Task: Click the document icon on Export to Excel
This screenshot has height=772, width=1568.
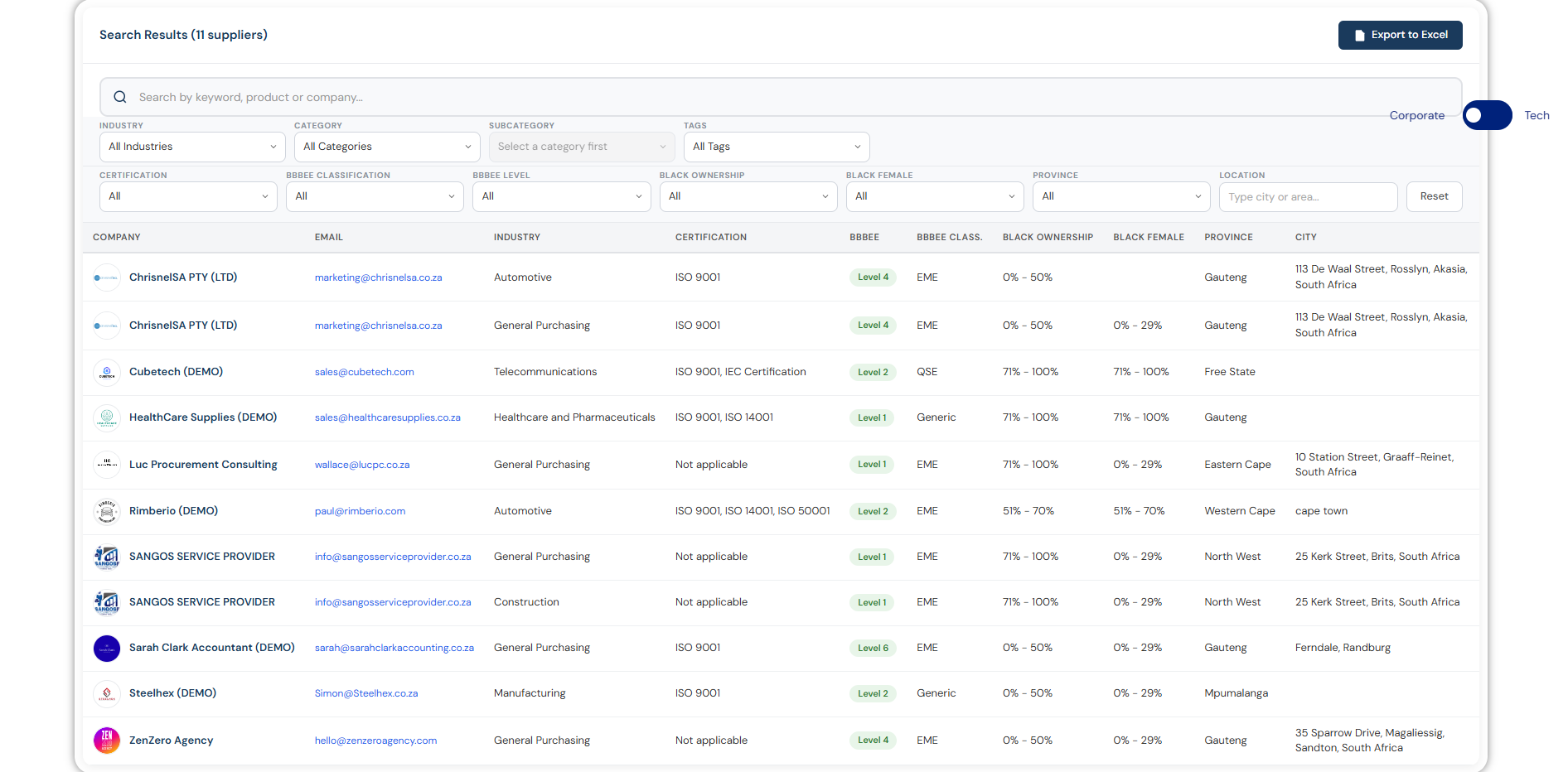Action: pyautogui.click(x=1359, y=35)
